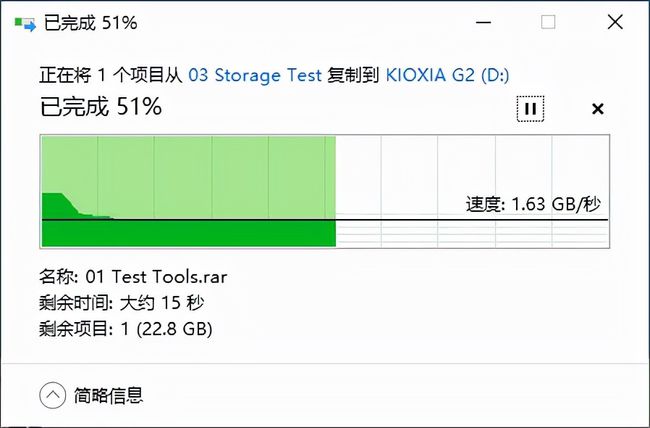Click the 剩余时间 大约 15 秒 line

coord(123,302)
